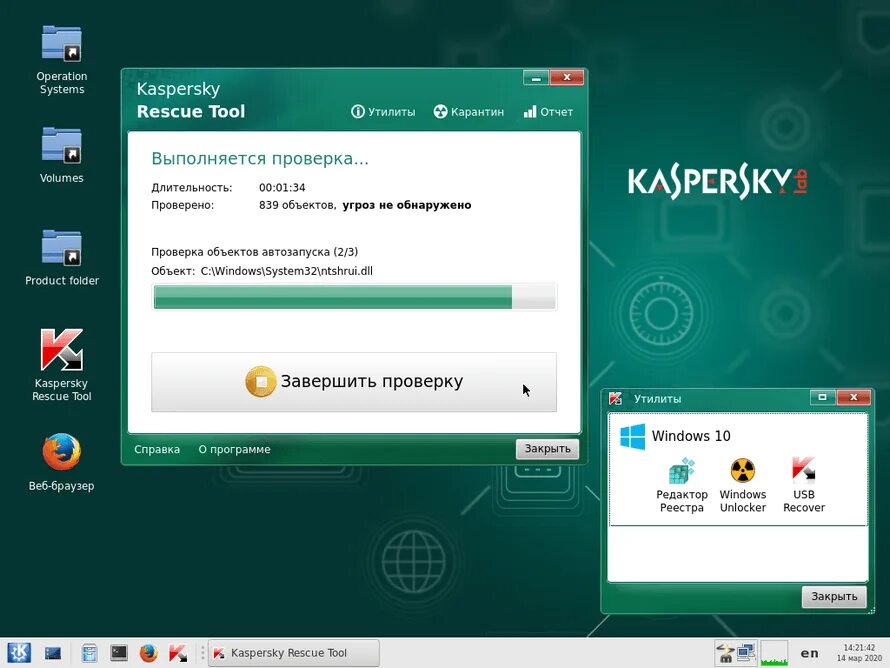Click the show desktop taskbar icon
Viewport: 890px width, 668px height.
[53, 653]
